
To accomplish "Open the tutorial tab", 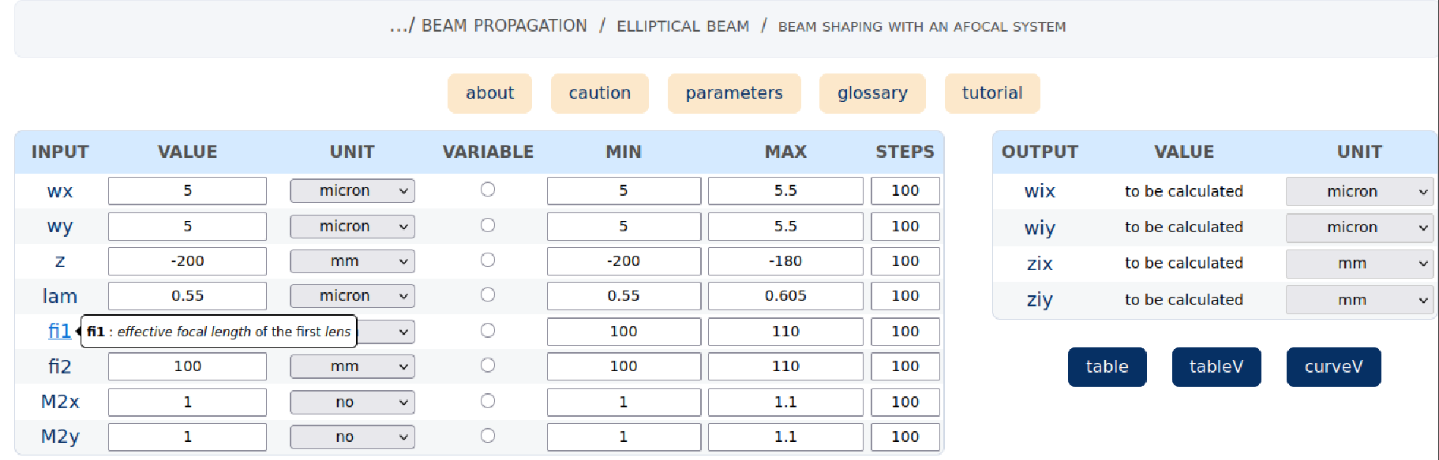I will tap(992, 93).
